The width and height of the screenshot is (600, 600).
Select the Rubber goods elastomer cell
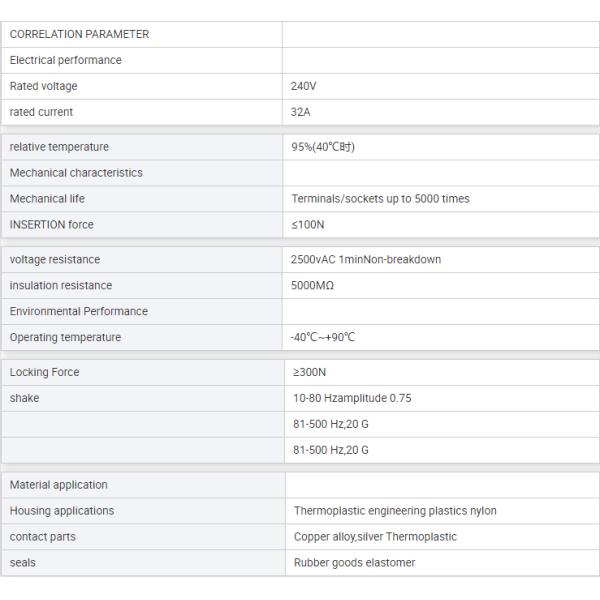point(442,563)
